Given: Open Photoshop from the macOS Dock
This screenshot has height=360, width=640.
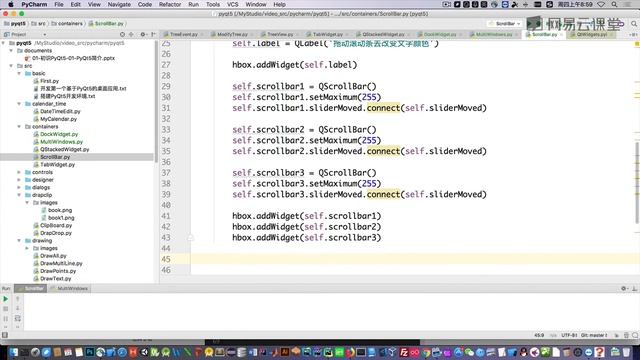Looking at the screenshot, I should [89, 352].
